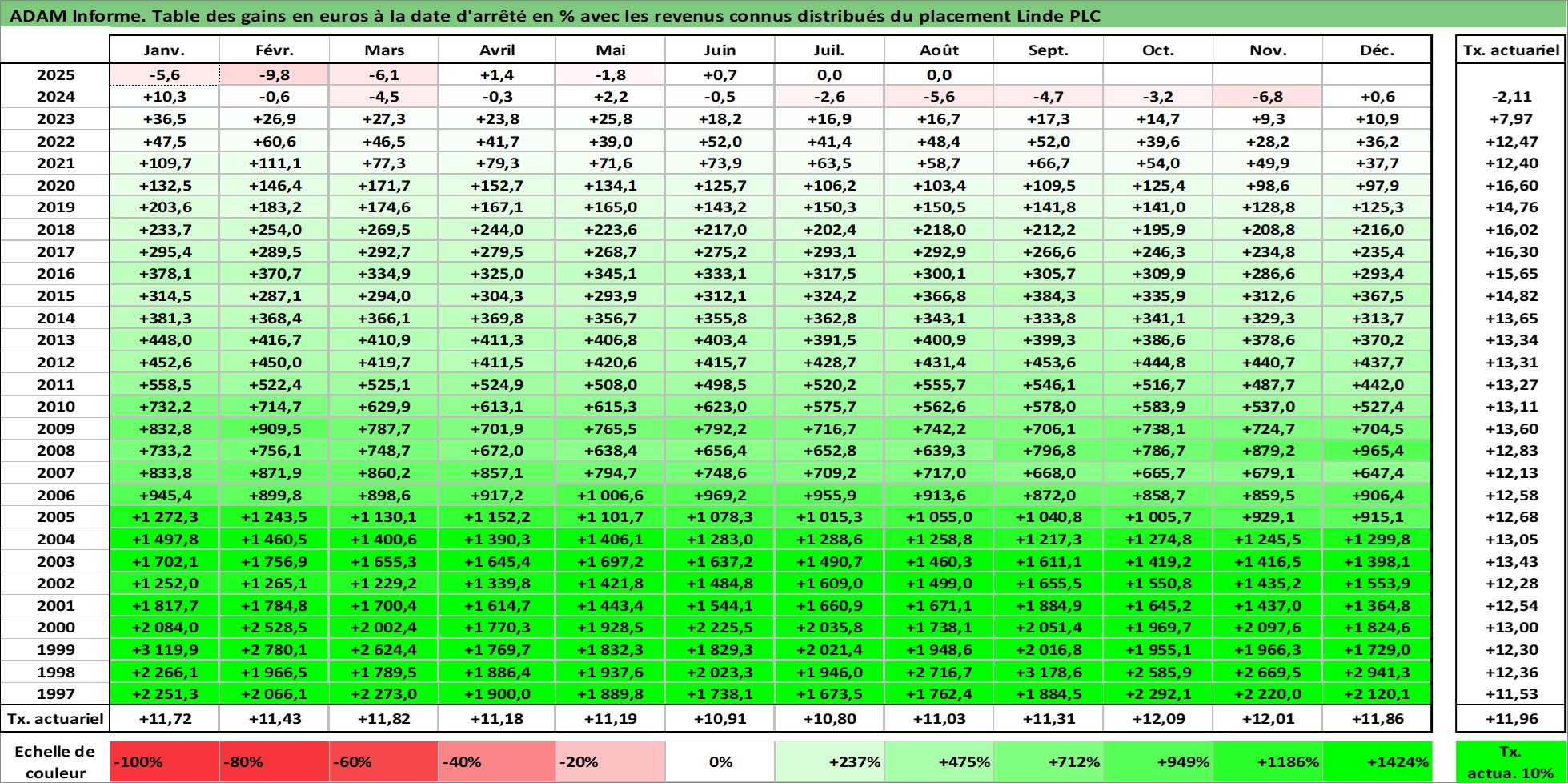This screenshot has width=1568, height=783.
Task: Click the Tx. actuariel bottom row label
Action: point(55,718)
